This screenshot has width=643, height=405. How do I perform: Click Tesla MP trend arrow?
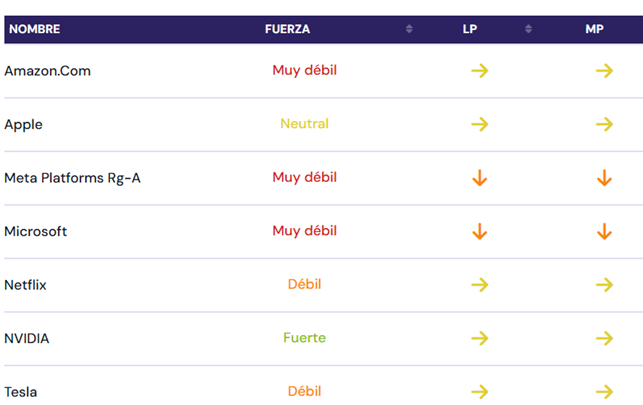click(603, 391)
